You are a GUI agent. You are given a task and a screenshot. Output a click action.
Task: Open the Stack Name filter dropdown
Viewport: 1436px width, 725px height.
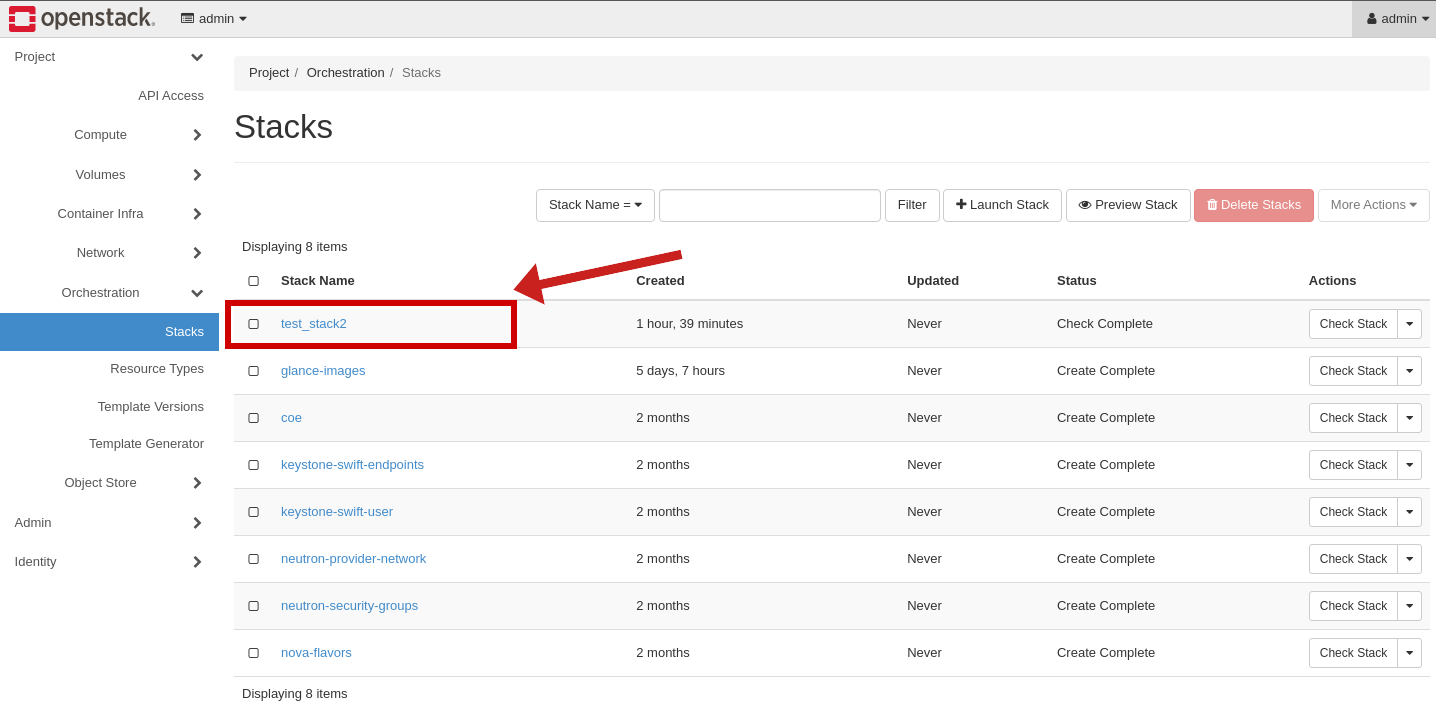tap(595, 205)
